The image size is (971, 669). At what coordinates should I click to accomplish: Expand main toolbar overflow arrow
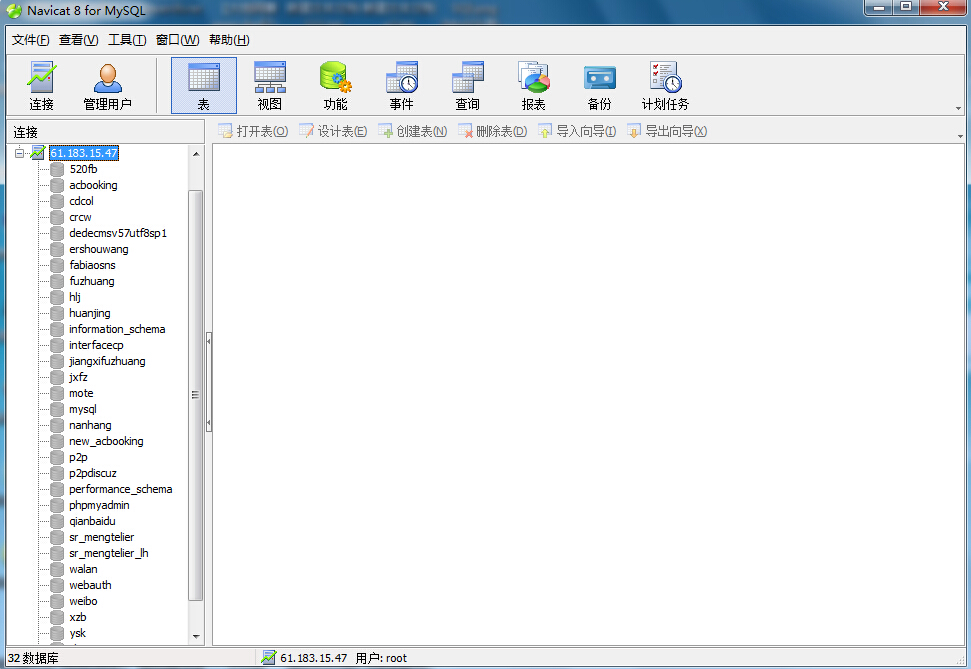(959, 108)
